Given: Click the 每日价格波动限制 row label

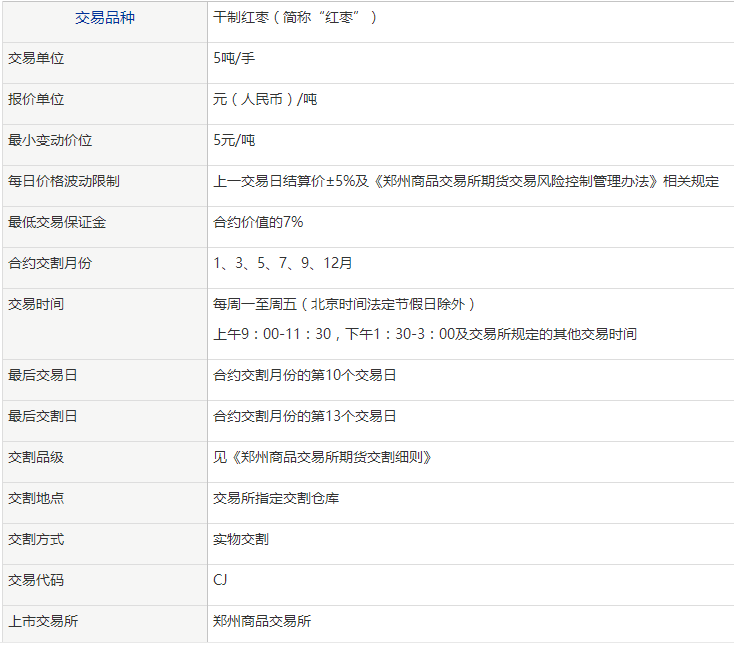Looking at the screenshot, I should pos(64,181).
